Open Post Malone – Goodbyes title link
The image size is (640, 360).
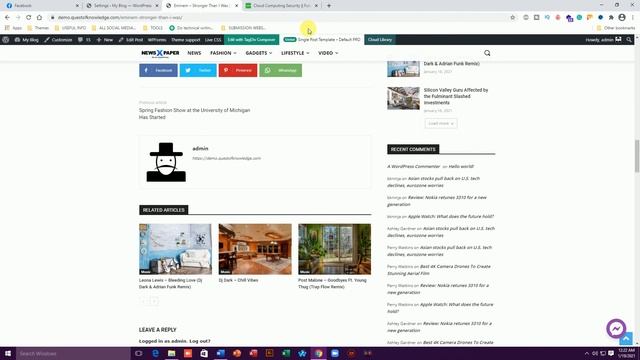point(332,284)
